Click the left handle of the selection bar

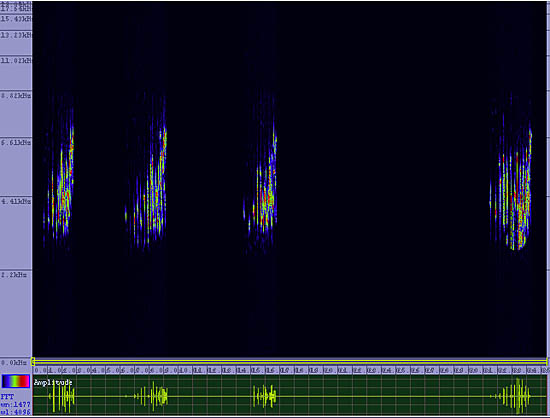pyautogui.click(x=33, y=362)
